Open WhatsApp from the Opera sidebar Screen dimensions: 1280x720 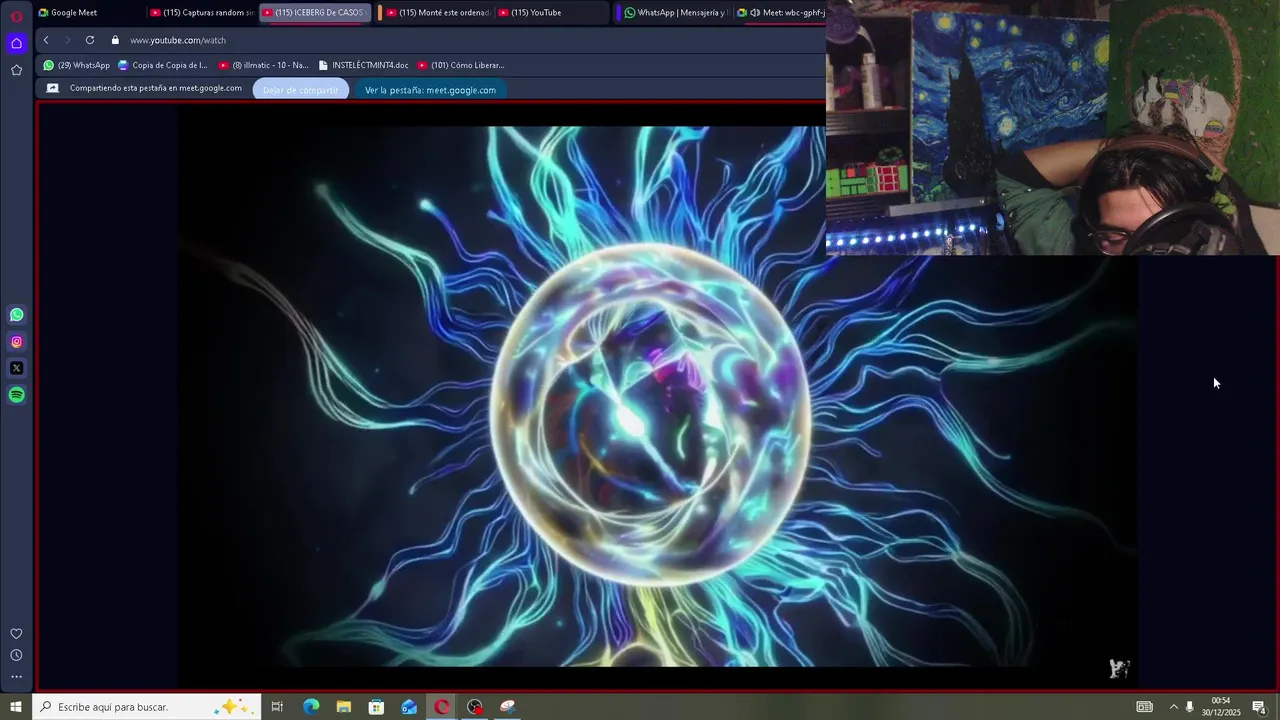point(16,315)
